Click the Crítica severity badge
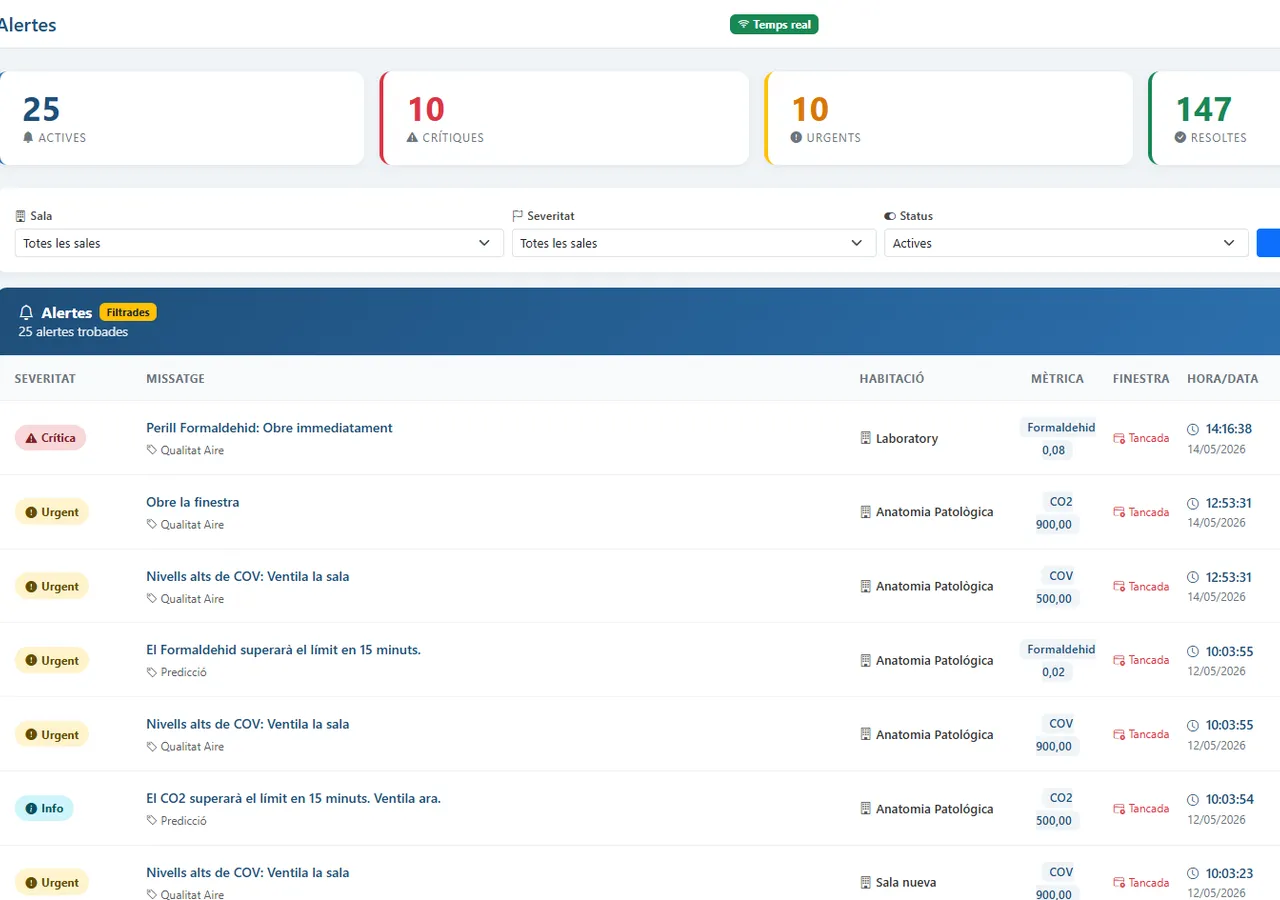The height and width of the screenshot is (900, 1280). [x=51, y=438]
